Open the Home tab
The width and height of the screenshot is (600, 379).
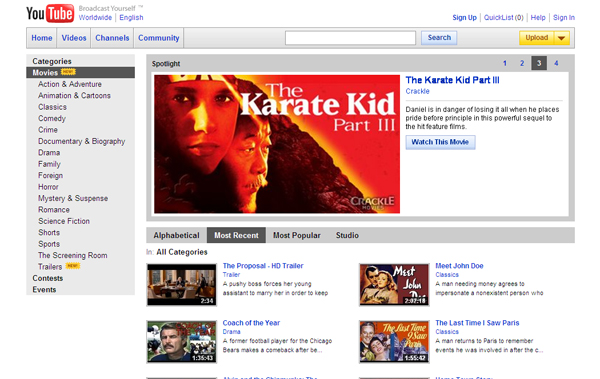point(42,38)
